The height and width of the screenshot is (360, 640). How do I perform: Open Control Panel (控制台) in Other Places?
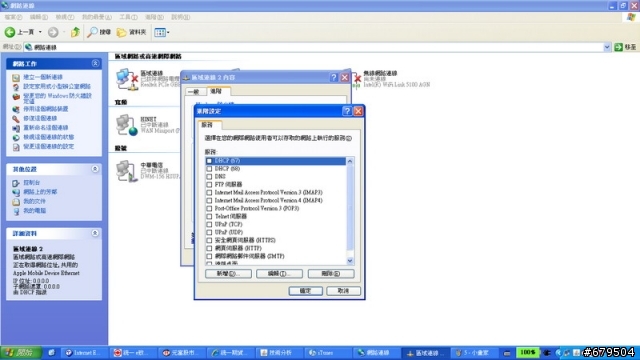tap(31, 182)
